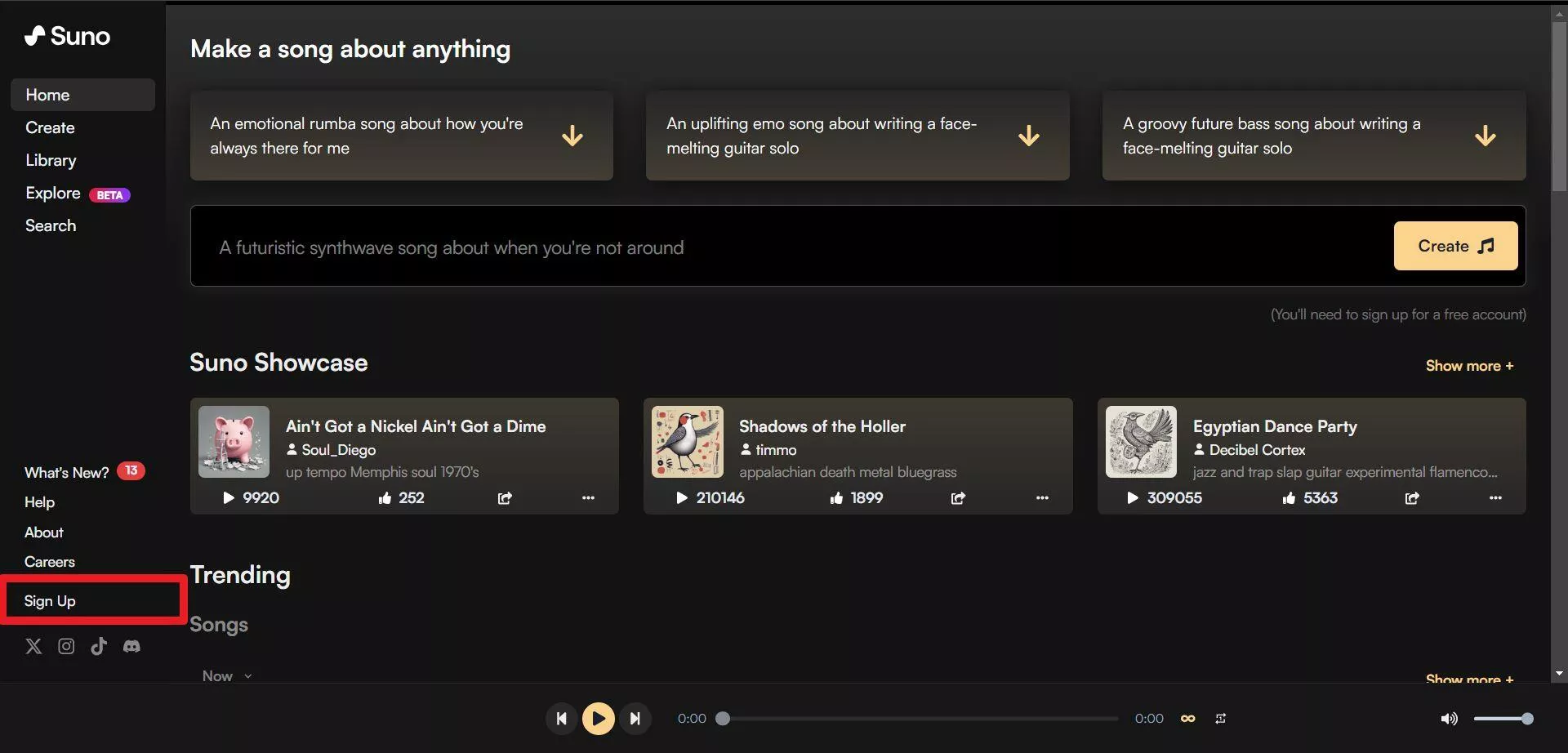Screen dimensions: 1568x753
Task: Open What's New notifications
Action: coord(84,472)
